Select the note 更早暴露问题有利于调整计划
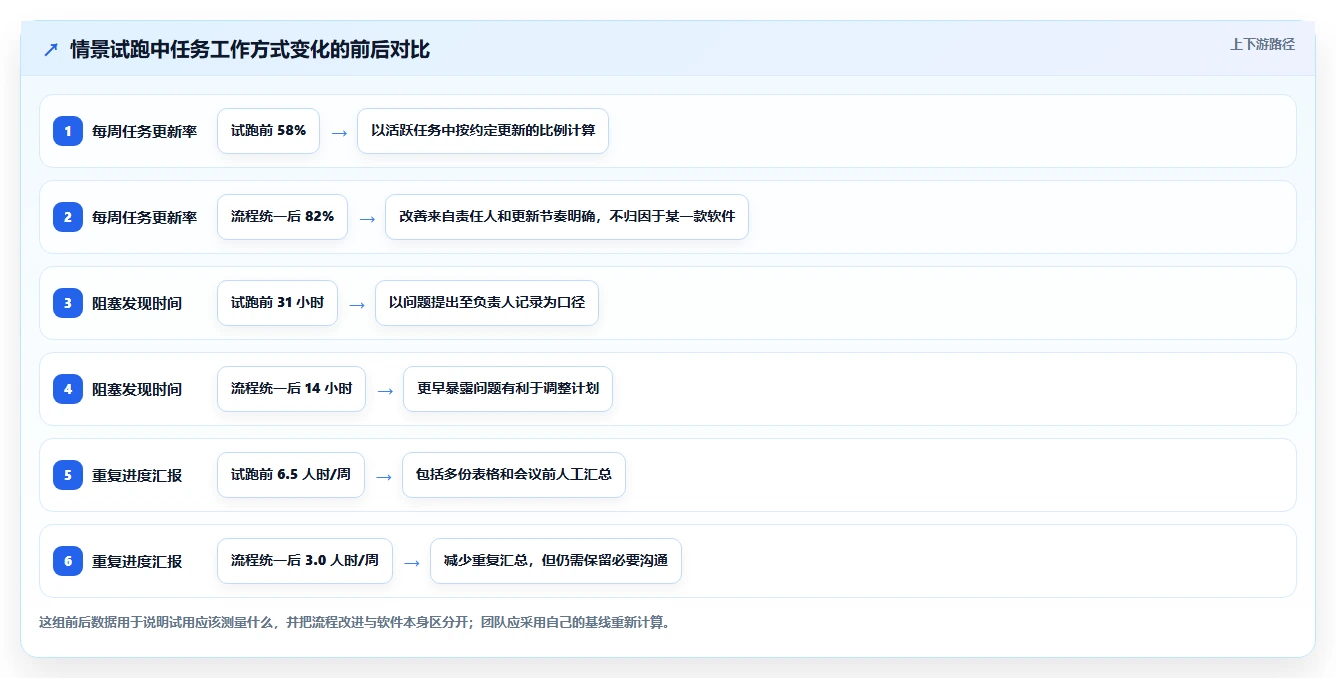Image resolution: width=1336 pixels, height=678 pixels. tap(508, 389)
